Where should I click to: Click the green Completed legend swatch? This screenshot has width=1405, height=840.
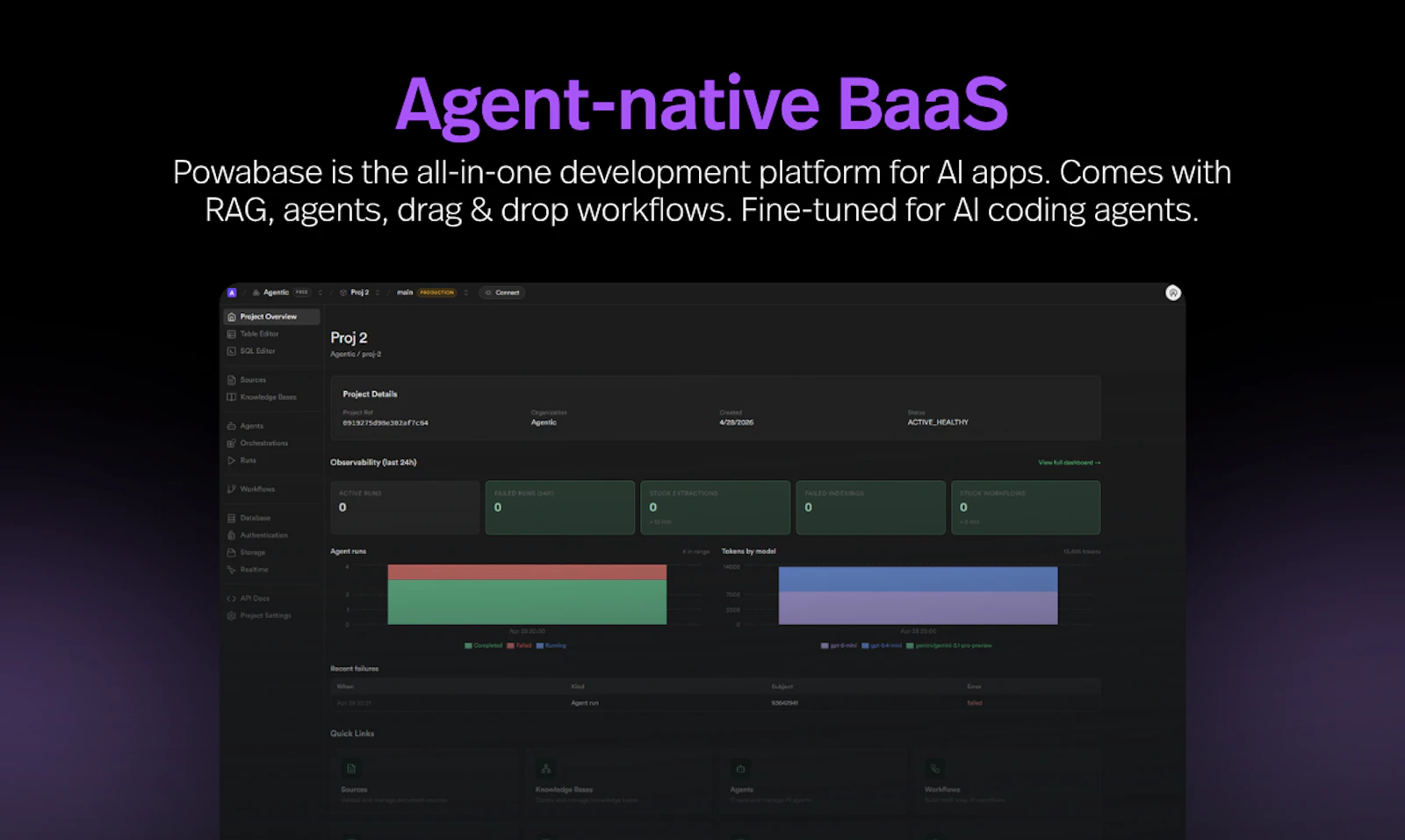[468, 646]
